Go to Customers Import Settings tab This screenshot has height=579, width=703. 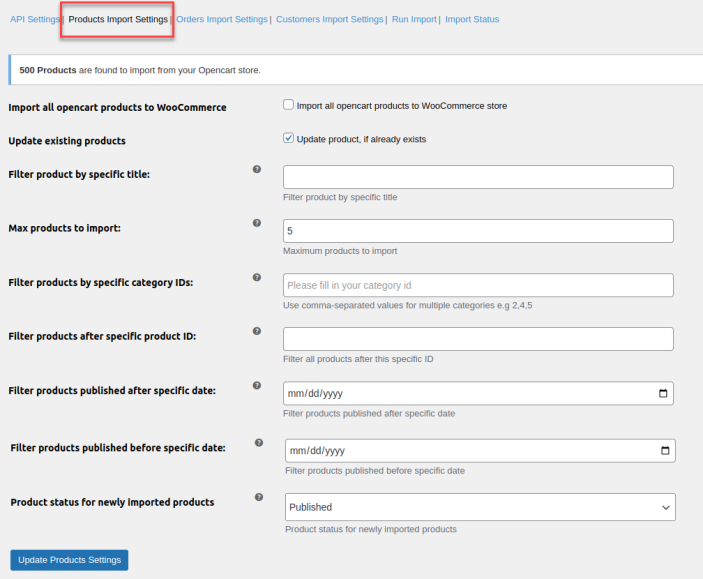click(329, 19)
